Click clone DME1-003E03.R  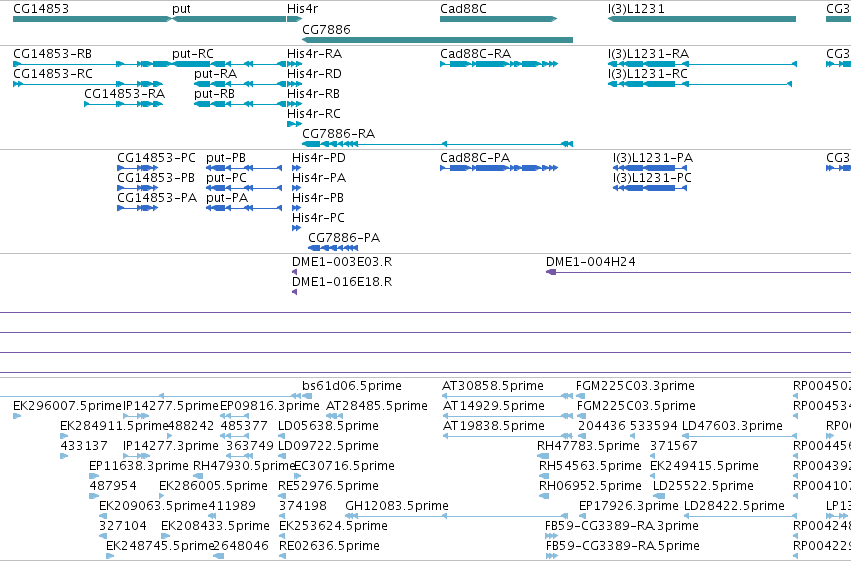tap(342, 262)
